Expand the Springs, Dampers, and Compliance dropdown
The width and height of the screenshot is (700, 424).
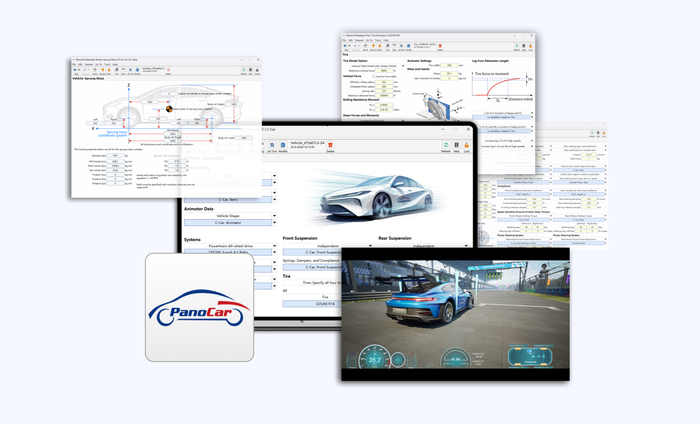point(309,260)
